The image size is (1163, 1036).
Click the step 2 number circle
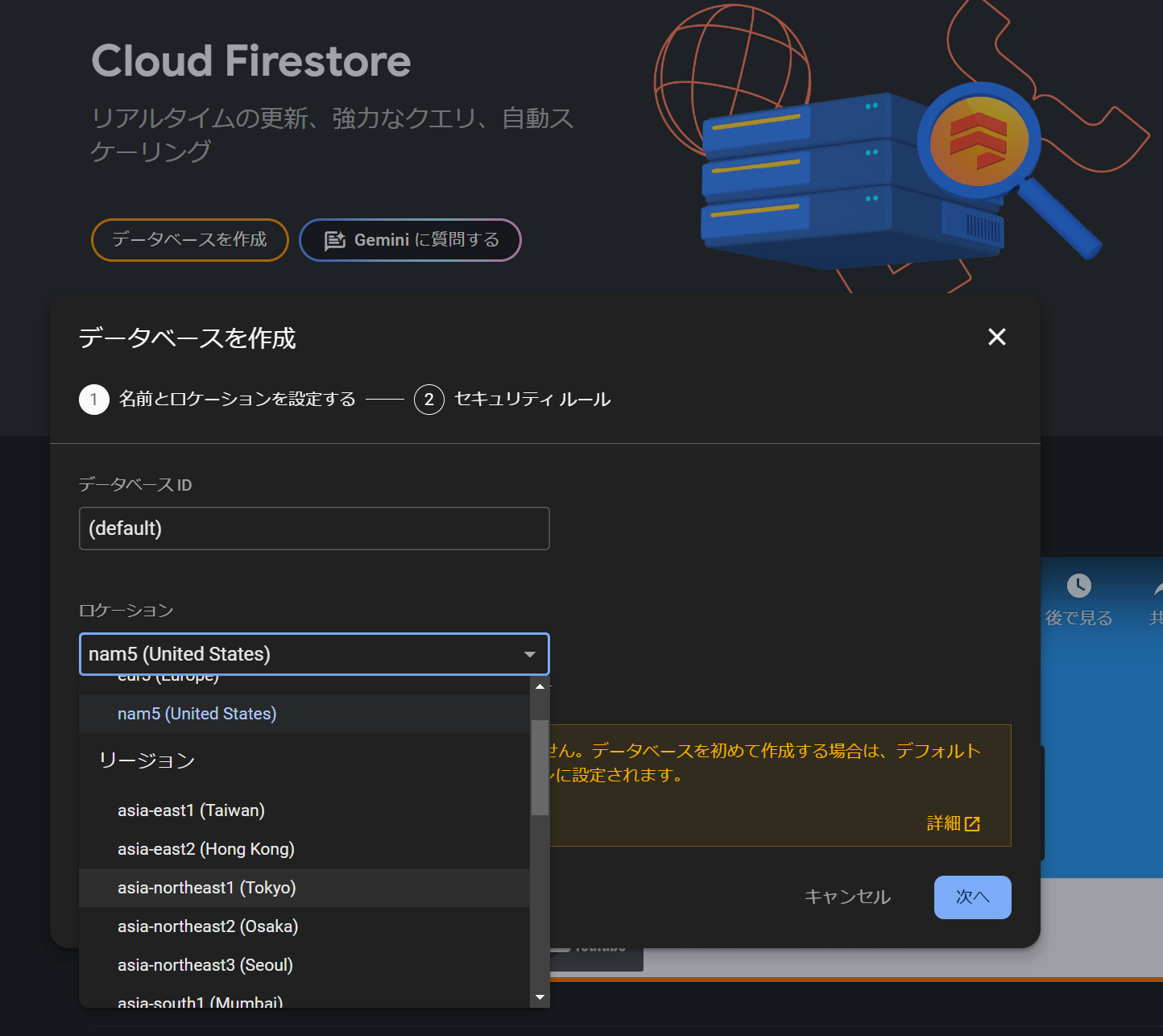pyautogui.click(x=429, y=400)
